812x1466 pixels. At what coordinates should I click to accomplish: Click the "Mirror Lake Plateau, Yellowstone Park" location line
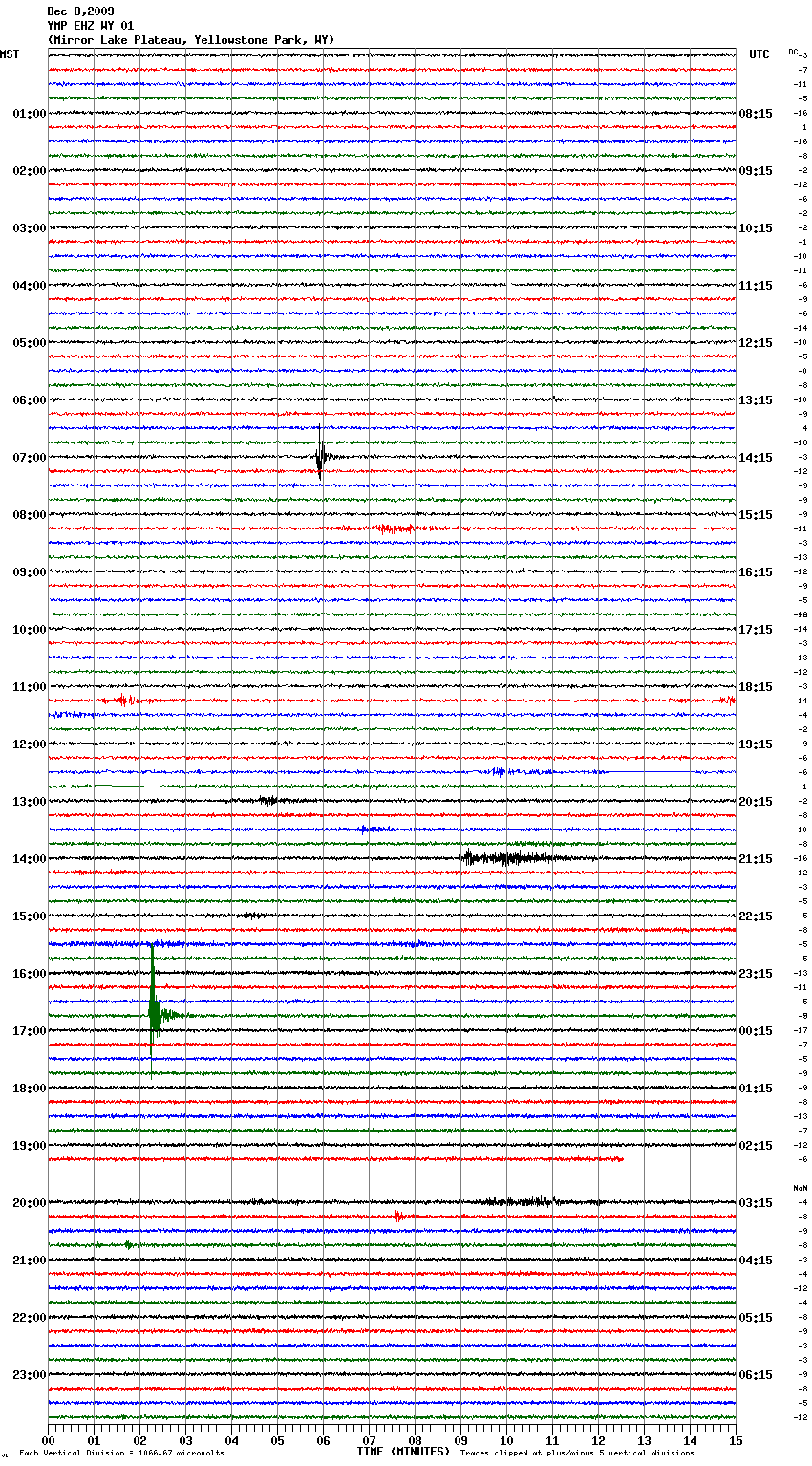coord(191,40)
